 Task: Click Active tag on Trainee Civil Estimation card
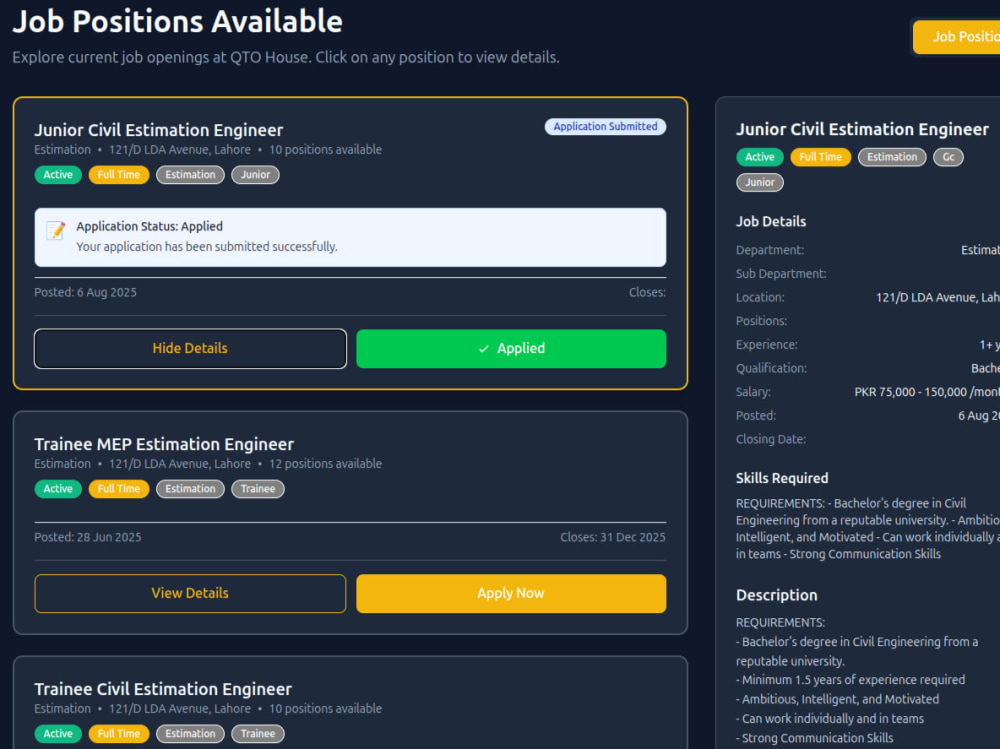(x=58, y=734)
